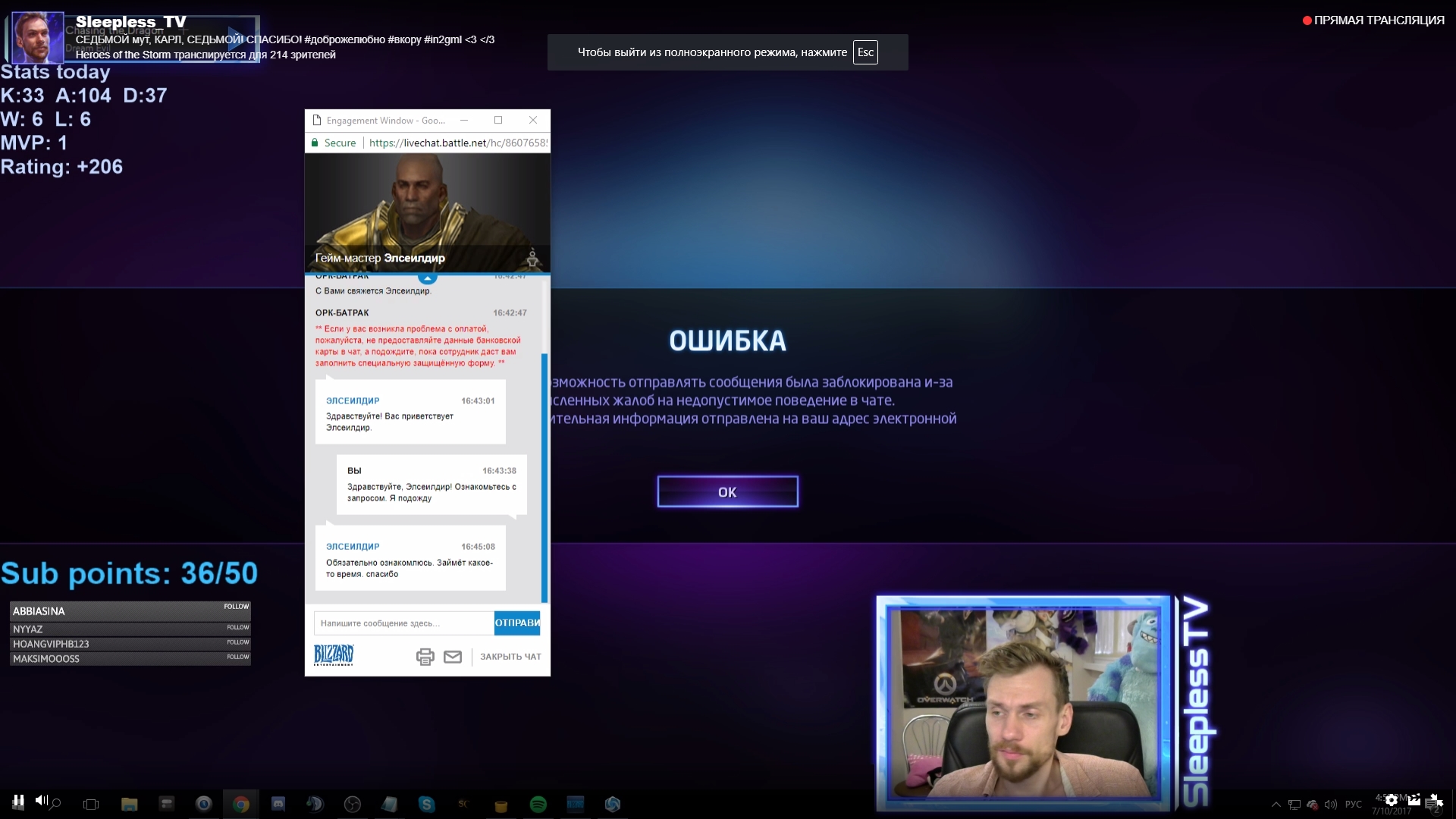The image size is (1456, 819).
Task: Select the livechat.battle.net URL
Action: click(458, 143)
